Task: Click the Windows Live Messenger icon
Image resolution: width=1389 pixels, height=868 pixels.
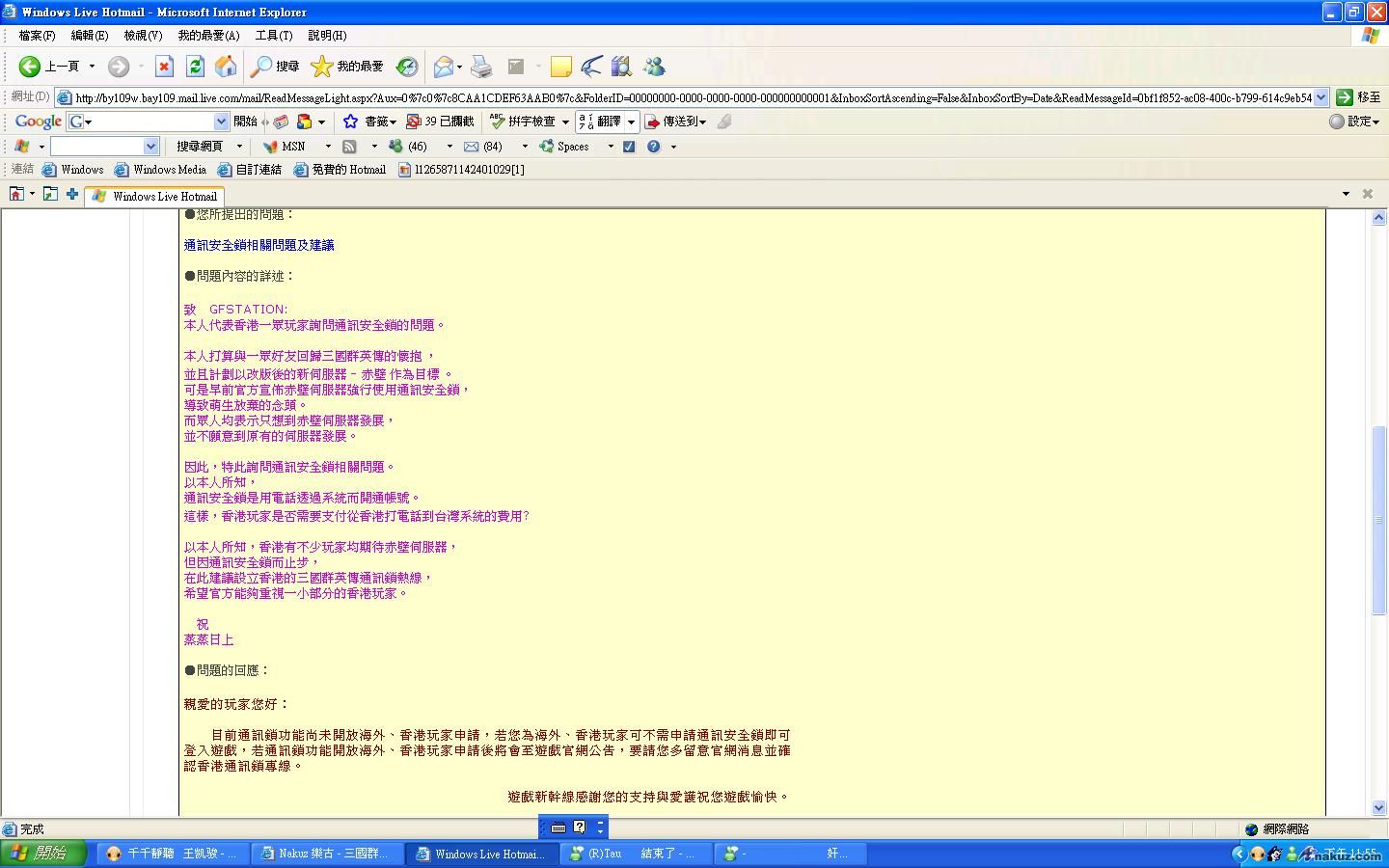Action: (654, 67)
